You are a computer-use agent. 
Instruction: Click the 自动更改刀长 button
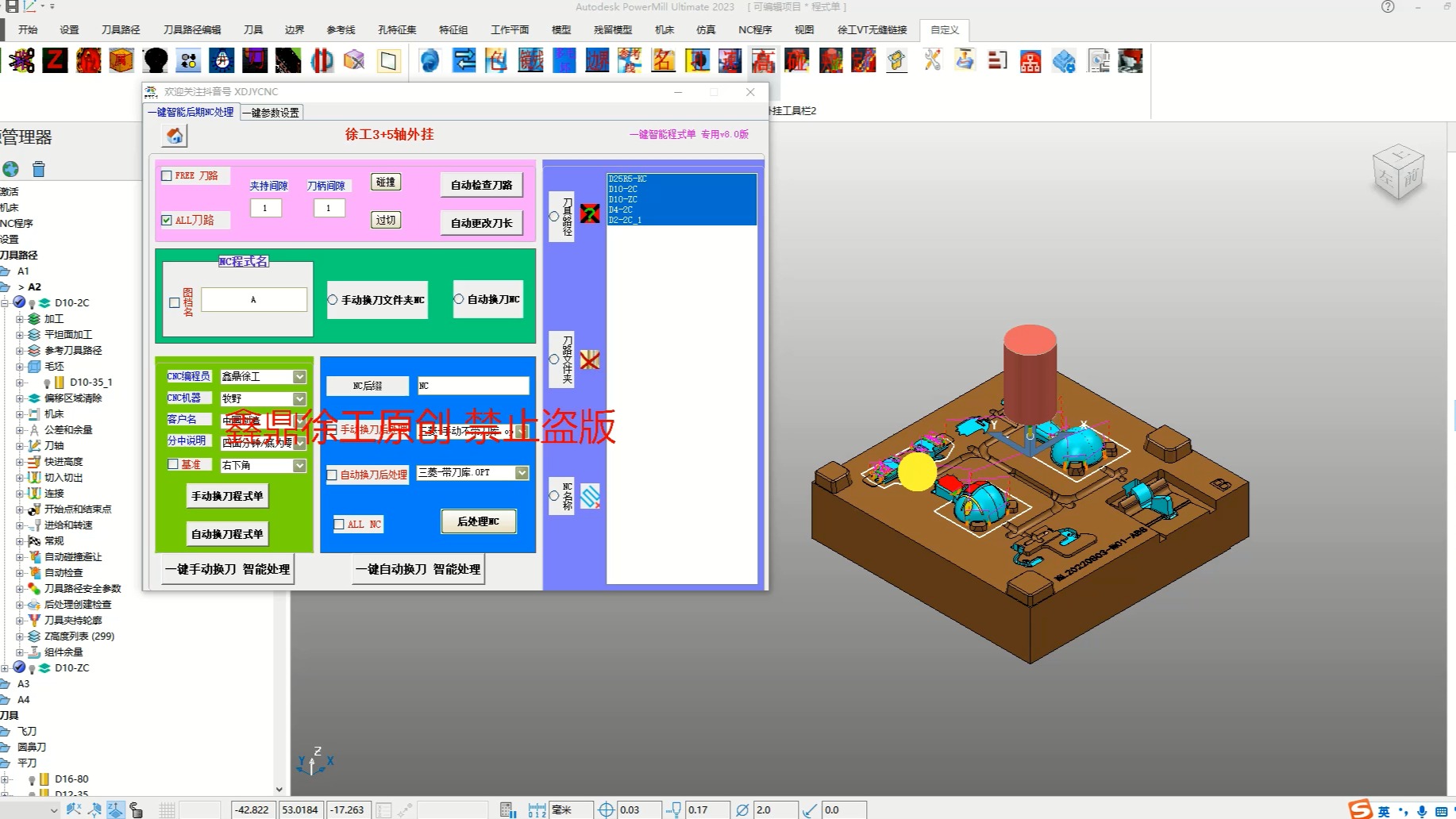click(x=481, y=223)
